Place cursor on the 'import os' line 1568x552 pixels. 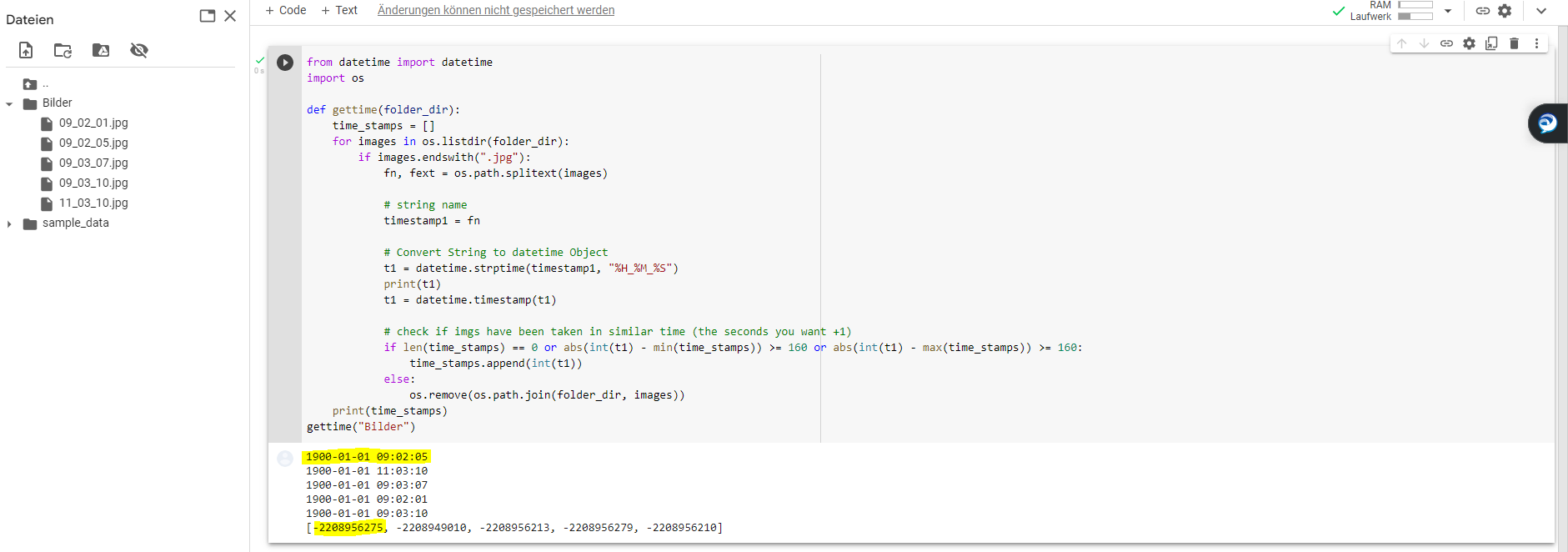coord(335,78)
